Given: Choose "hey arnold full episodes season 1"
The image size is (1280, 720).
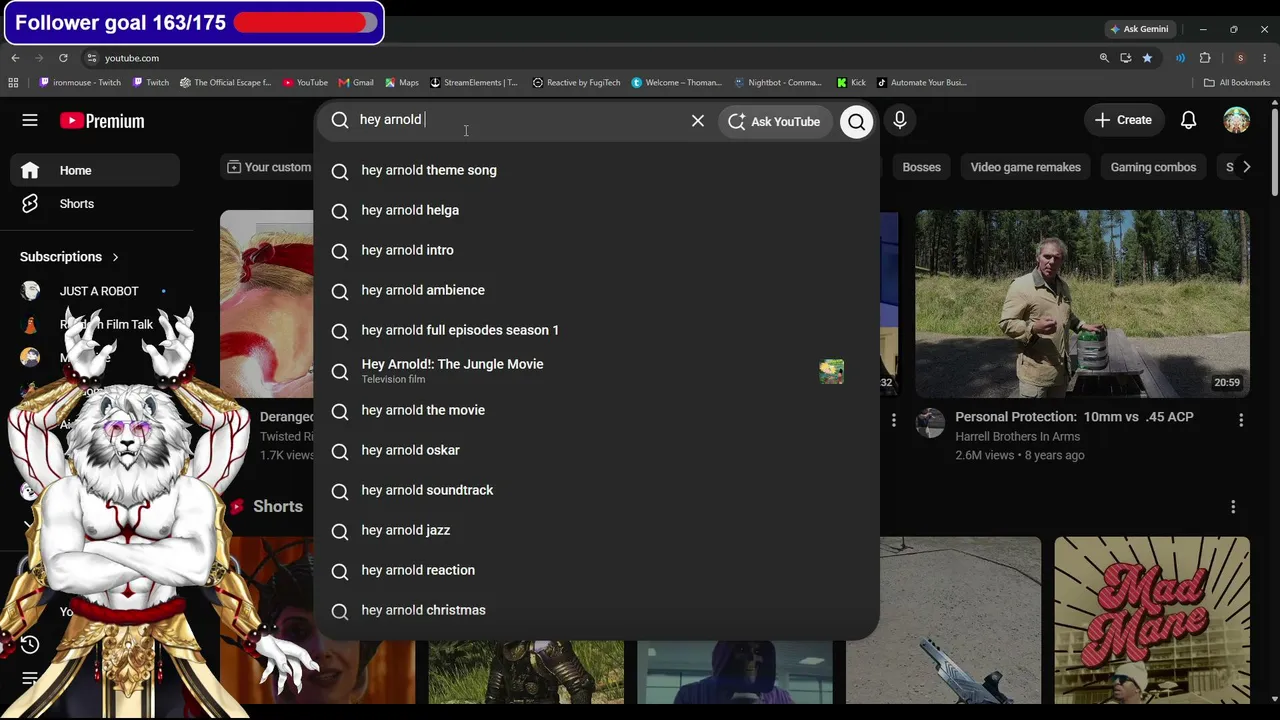Looking at the screenshot, I should (596, 330).
